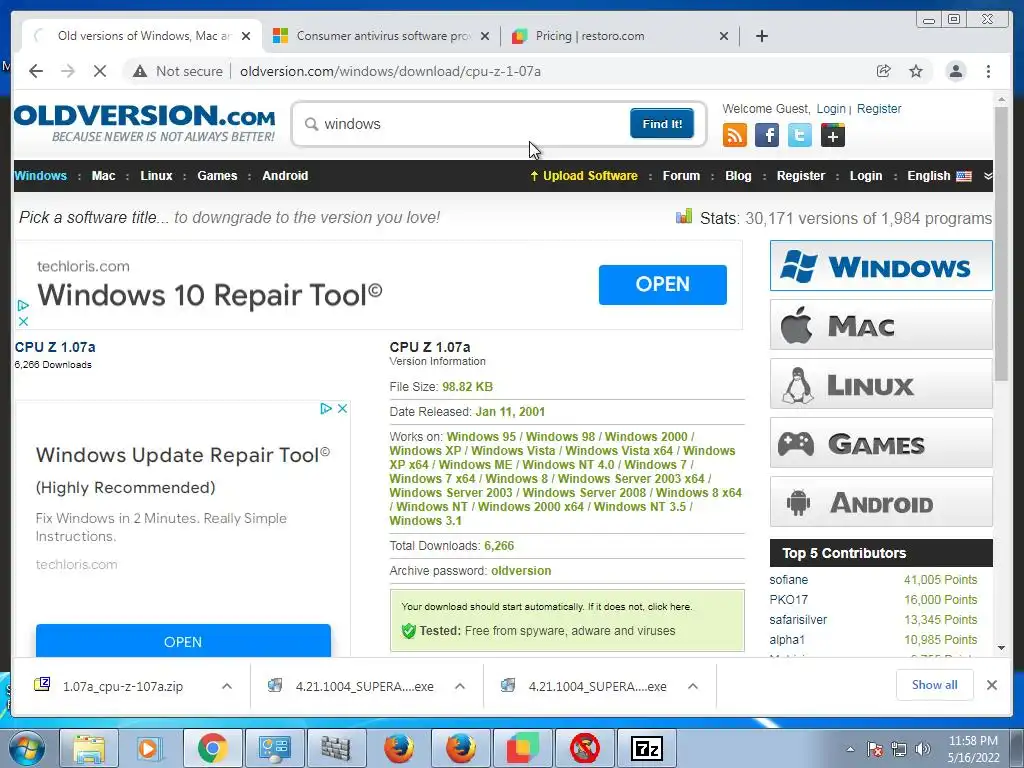The width and height of the screenshot is (1024, 768).
Task: Click the Google plus icon
Action: tap(833, 135)
